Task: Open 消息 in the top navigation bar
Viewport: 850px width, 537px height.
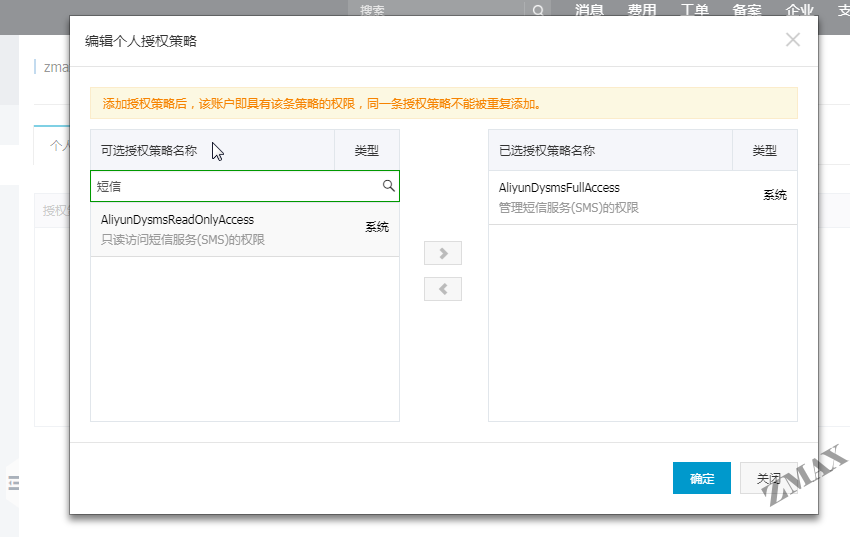Action: point(589,10)
